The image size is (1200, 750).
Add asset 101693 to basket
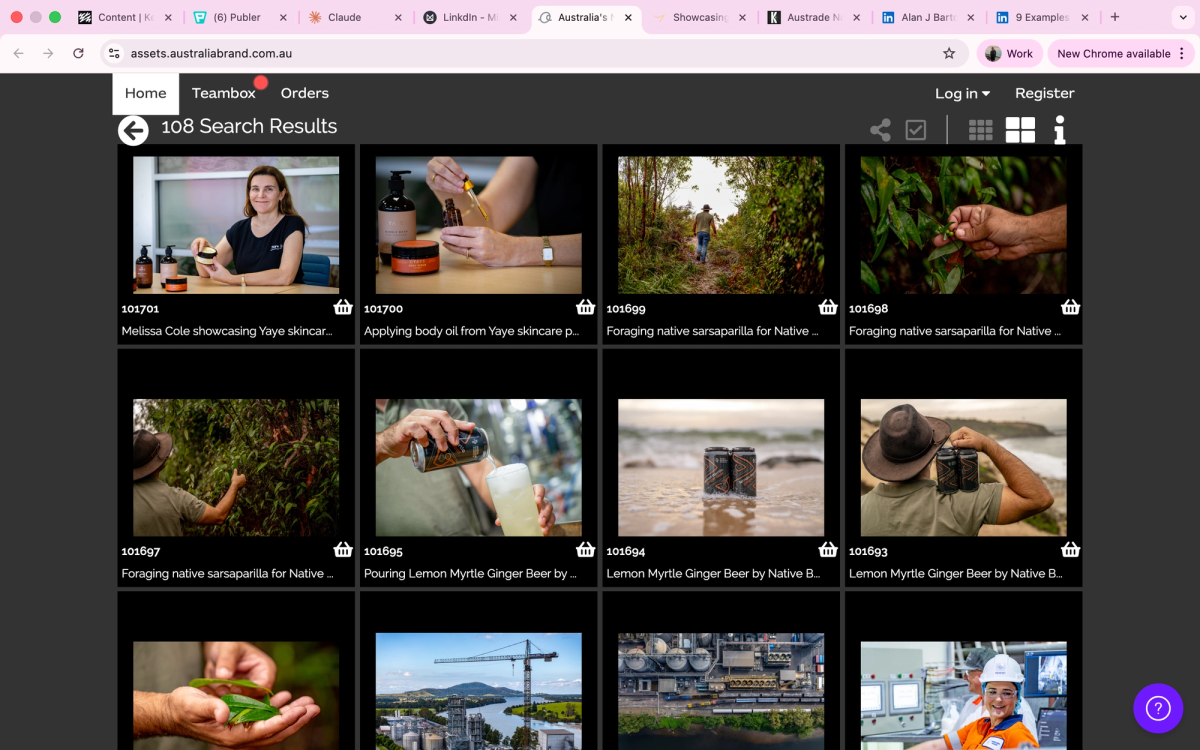[x=1071, y=549]
